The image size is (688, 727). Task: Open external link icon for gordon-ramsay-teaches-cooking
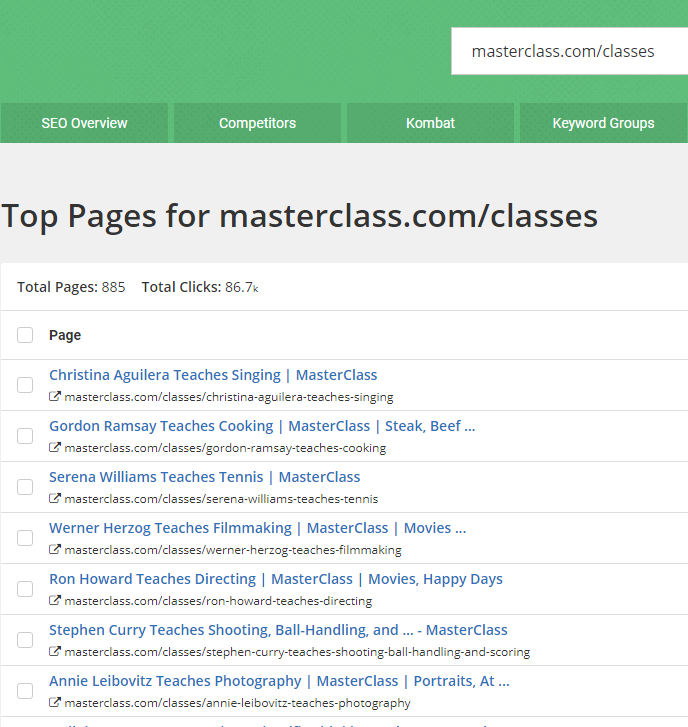click(55, 448)
